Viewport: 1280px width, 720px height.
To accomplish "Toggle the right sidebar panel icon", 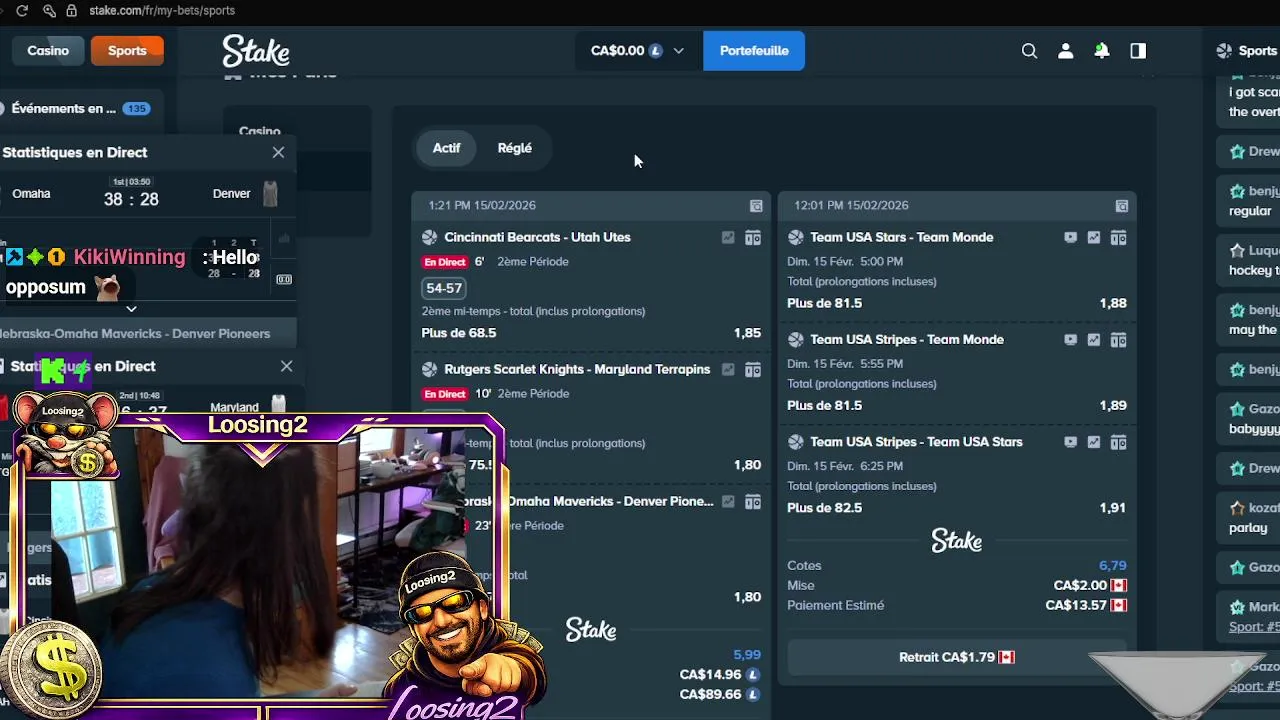I will (1138, 51).
